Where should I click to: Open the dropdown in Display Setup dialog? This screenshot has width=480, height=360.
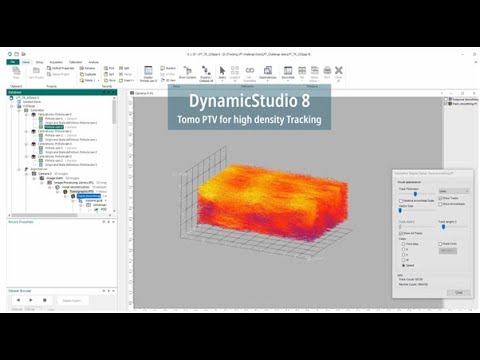[x=454, y=191]
